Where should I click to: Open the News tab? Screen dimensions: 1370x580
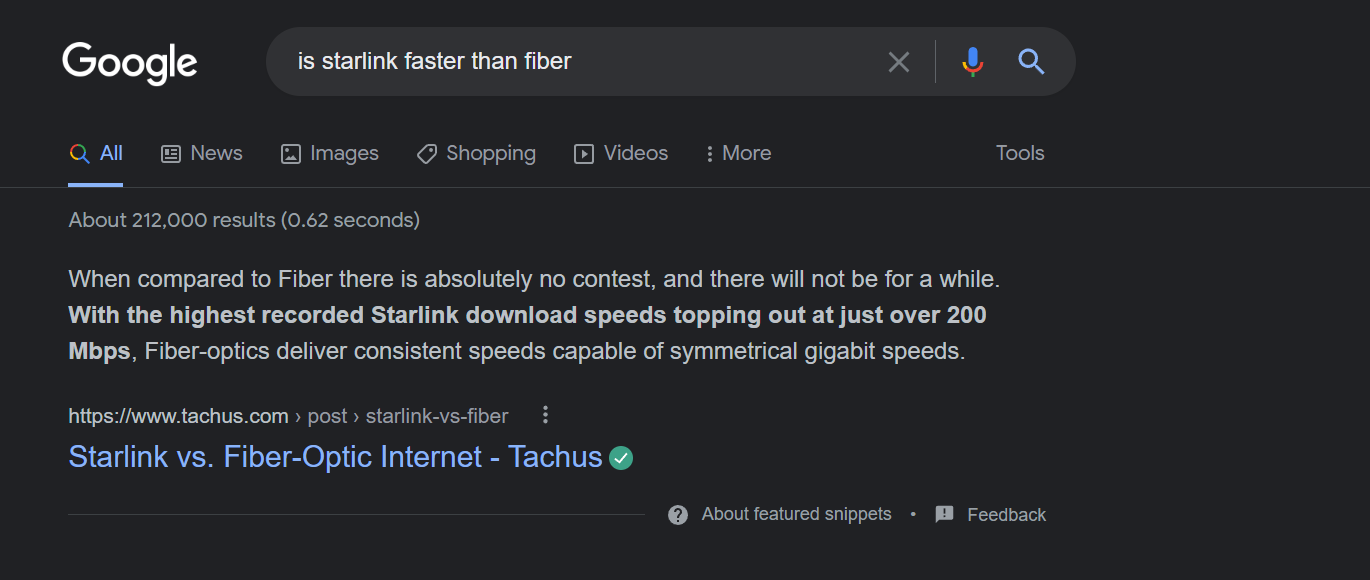[x=202, y=153]
